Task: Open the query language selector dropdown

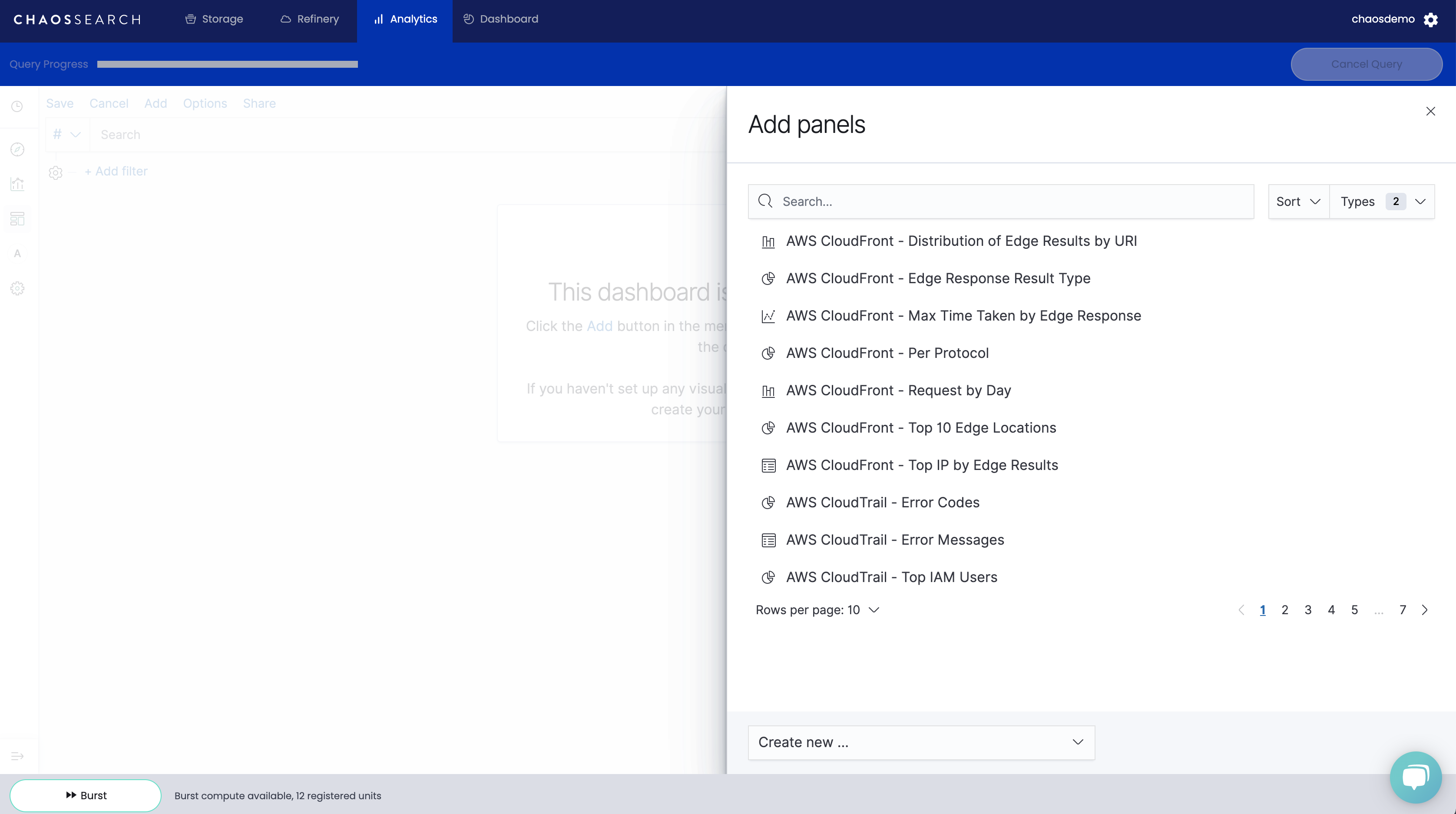Action: click(x=67, y=135)
